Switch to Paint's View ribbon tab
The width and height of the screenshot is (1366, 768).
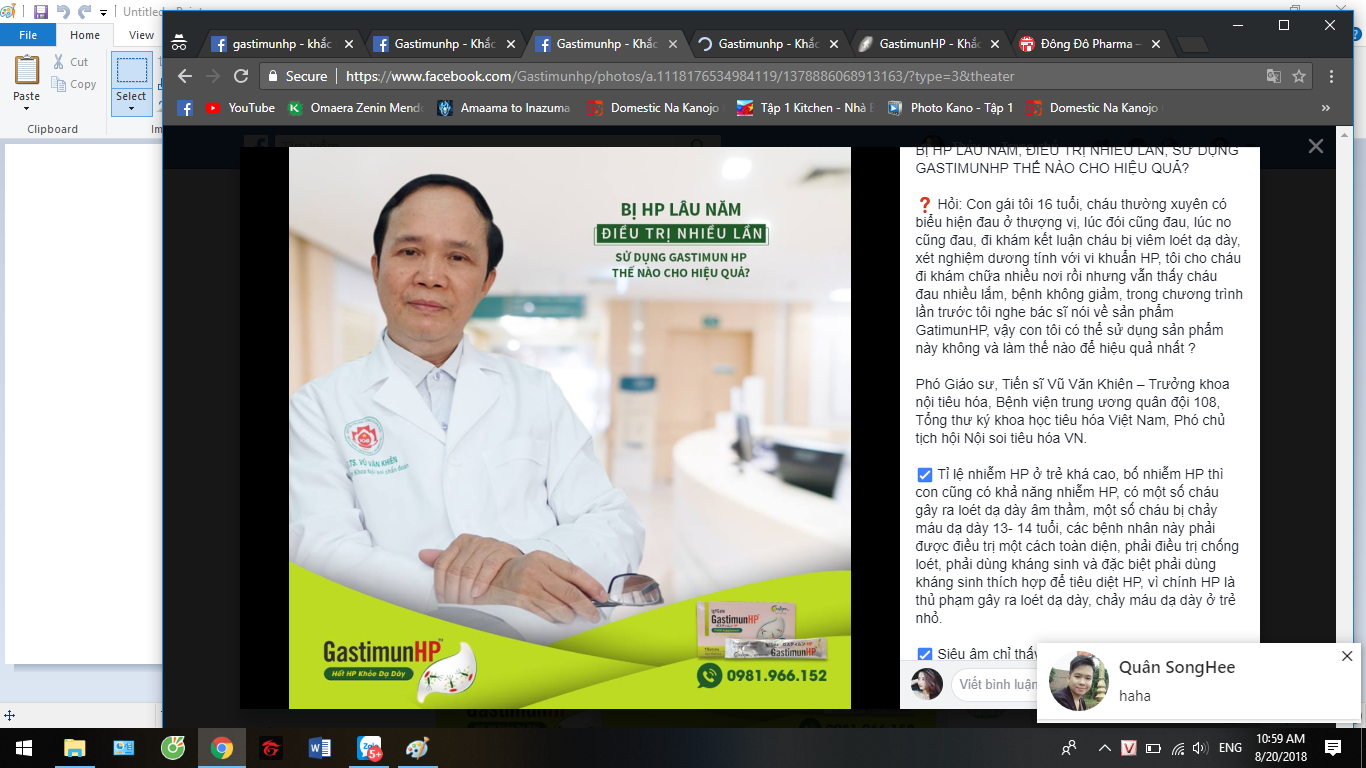click(142, 35)
